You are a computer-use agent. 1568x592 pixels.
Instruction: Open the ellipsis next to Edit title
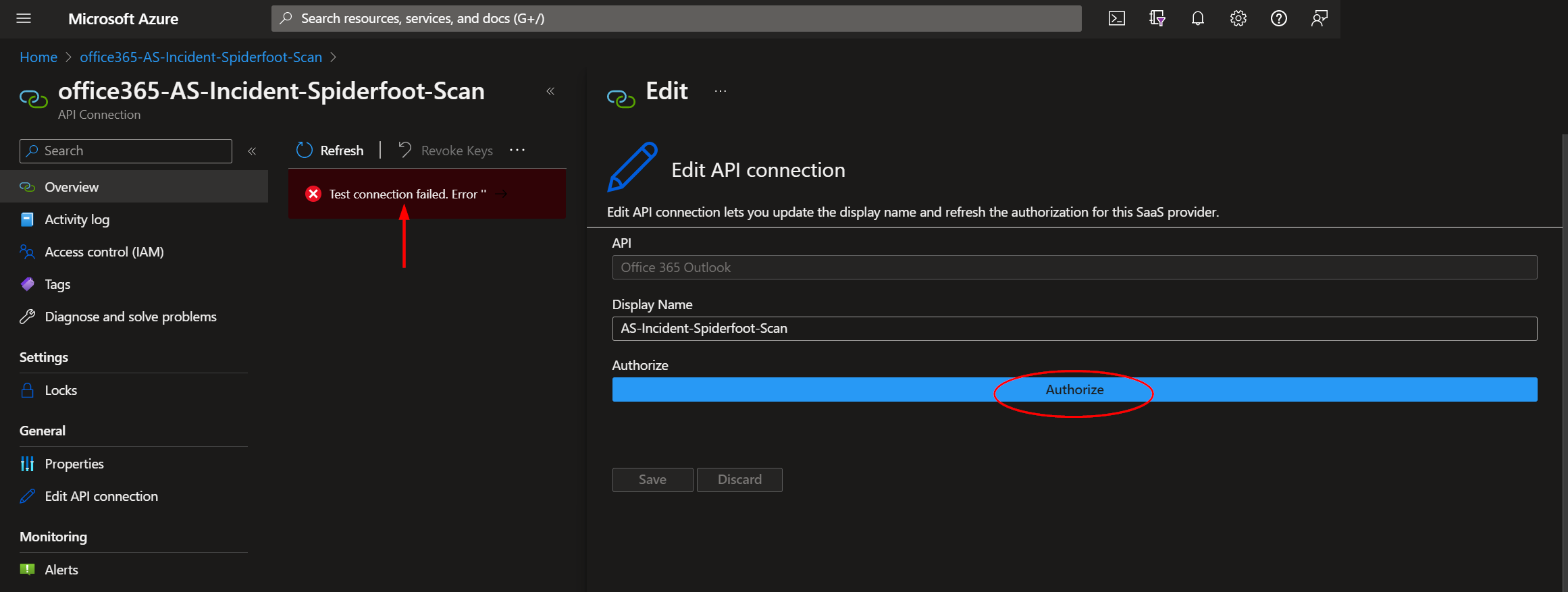(x=721, y=91)
